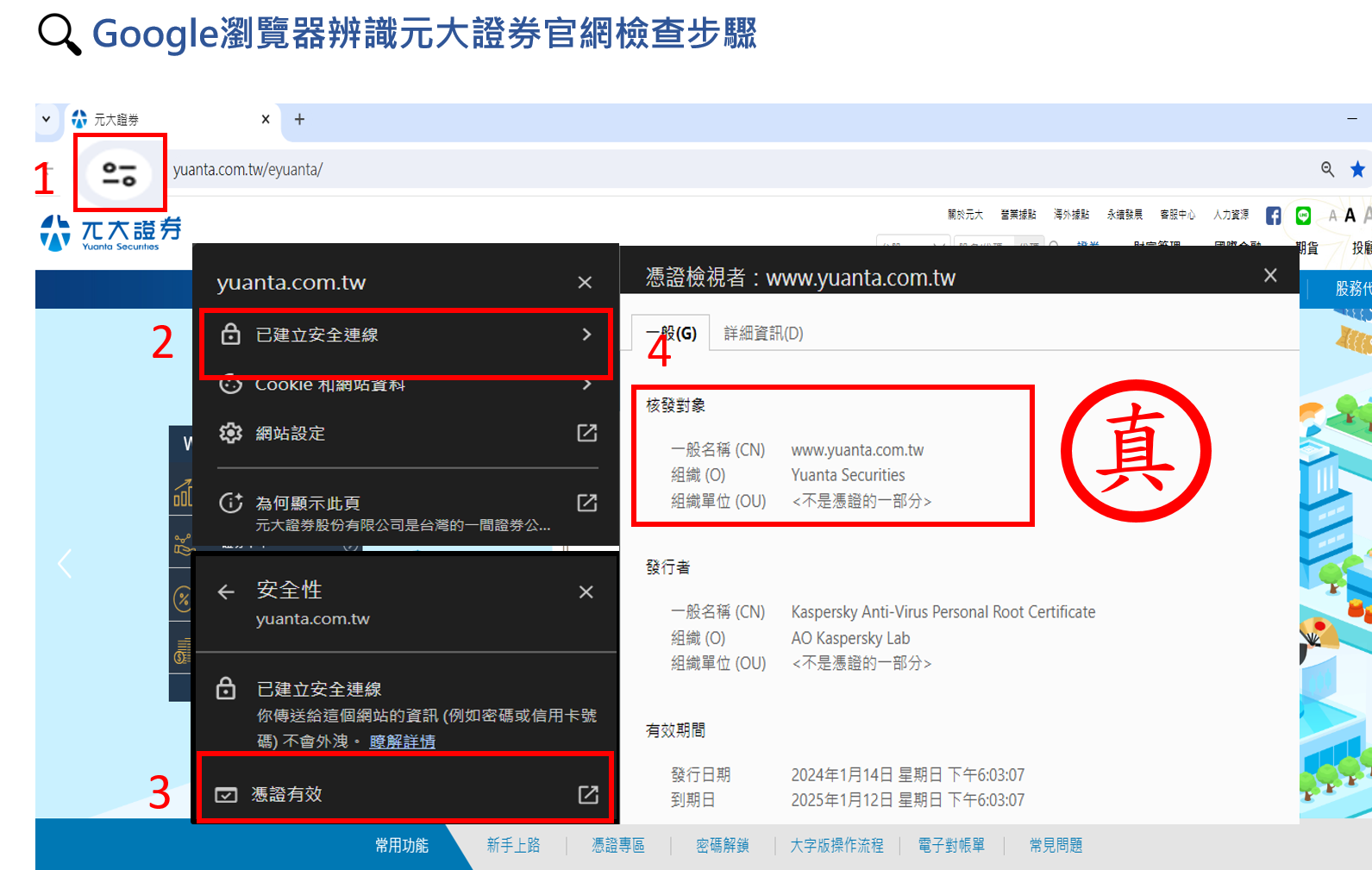Screen dimensions: 1372x870
Task: Click lock icon in the 安全性 panel
Action: tap(226, 688)
